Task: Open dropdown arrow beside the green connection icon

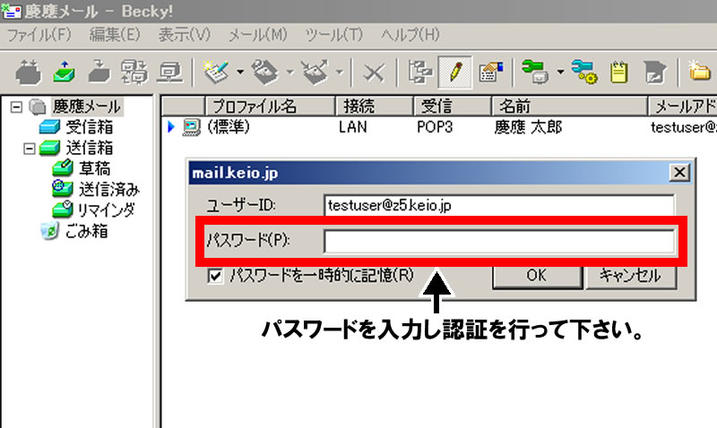Action: click(x=561, y=72)
